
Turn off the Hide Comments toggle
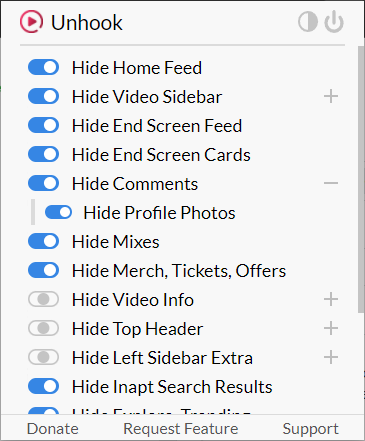point(44,183)
